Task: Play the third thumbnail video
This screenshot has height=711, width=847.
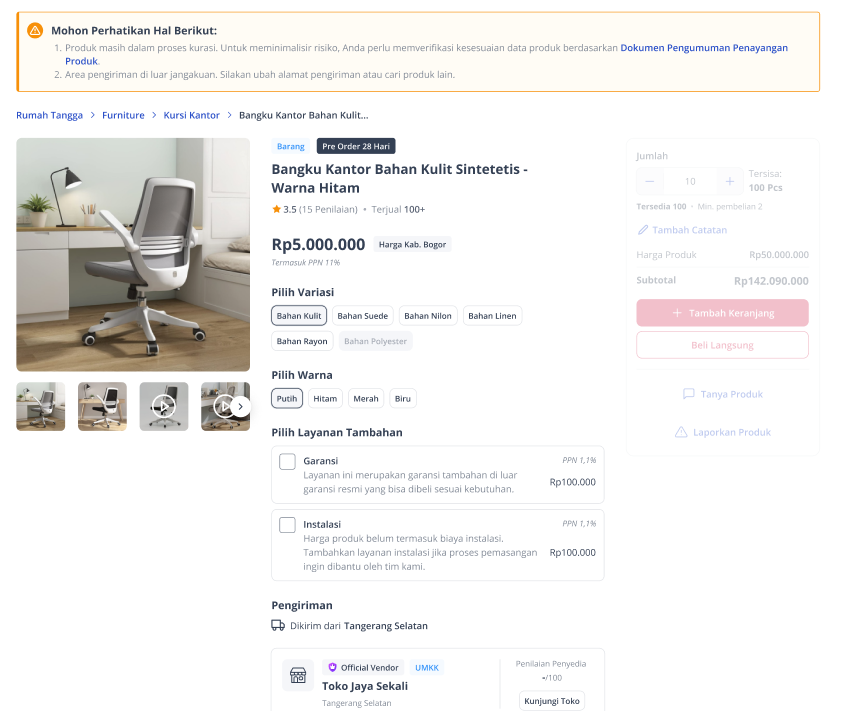Action: click(x=164, y=406)
